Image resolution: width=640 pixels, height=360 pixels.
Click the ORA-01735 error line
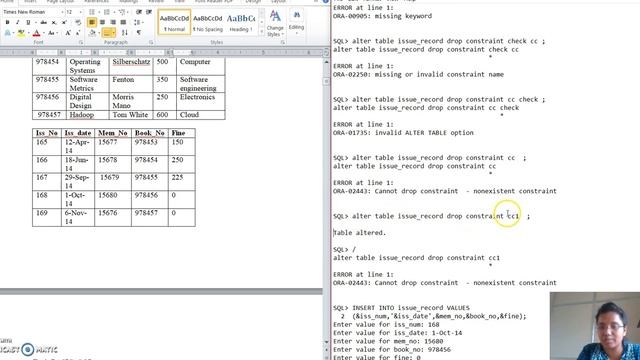(403, 133)
